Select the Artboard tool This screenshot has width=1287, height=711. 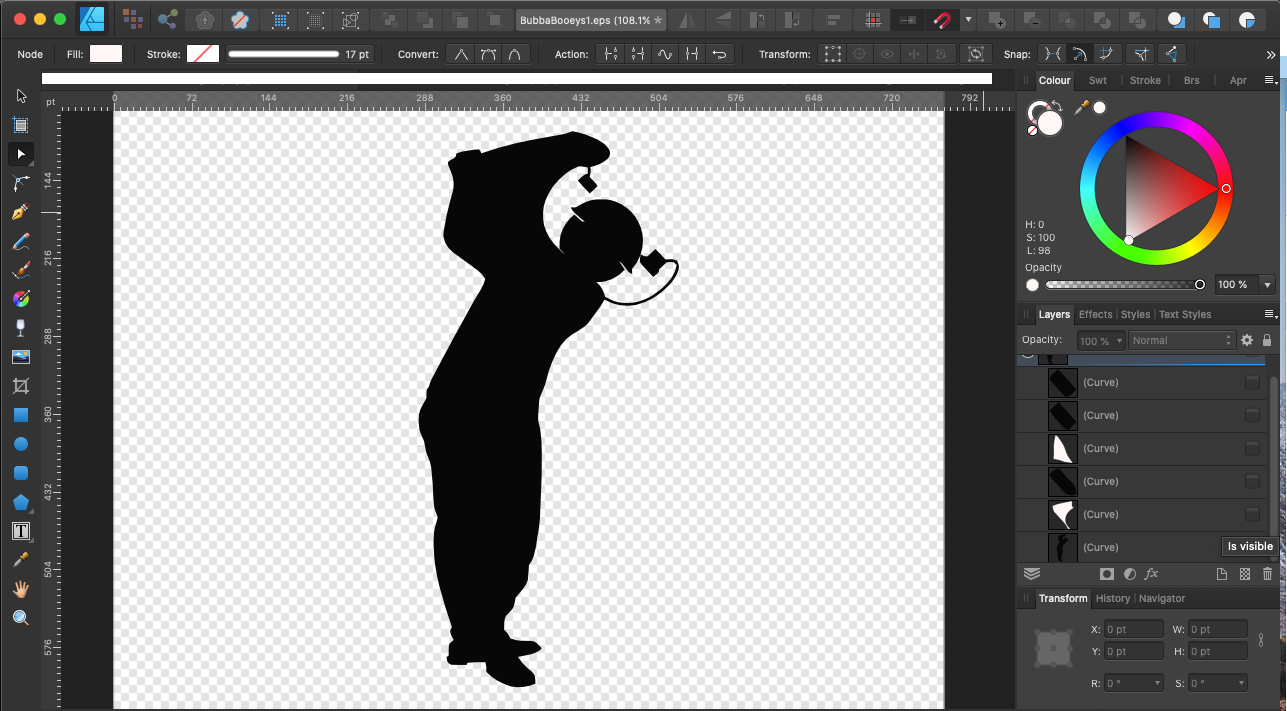point(21,125)
